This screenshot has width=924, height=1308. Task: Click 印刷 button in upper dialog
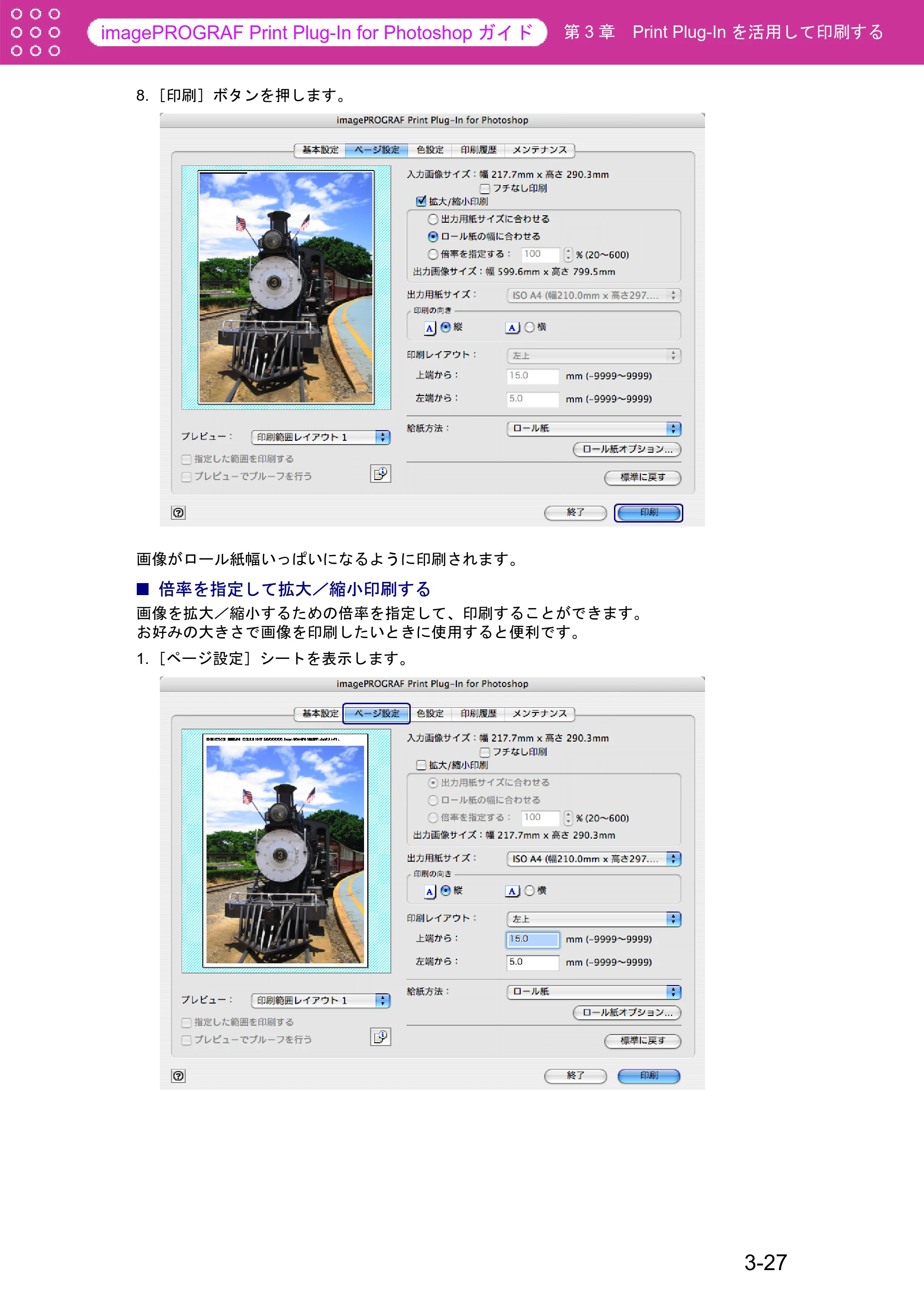(649, 513)
